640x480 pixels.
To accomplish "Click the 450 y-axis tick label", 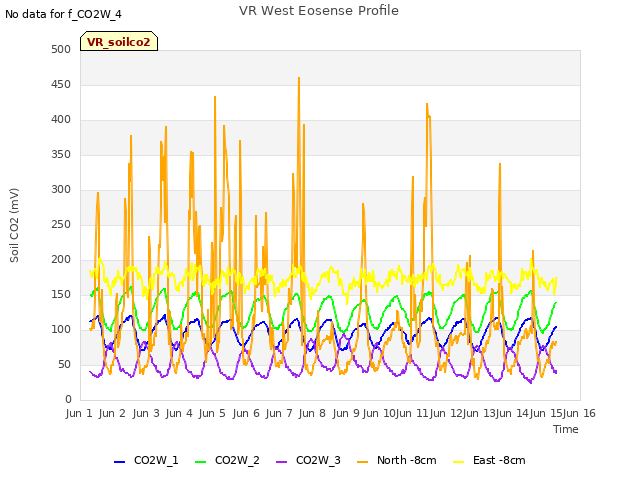I will (61, 84).
